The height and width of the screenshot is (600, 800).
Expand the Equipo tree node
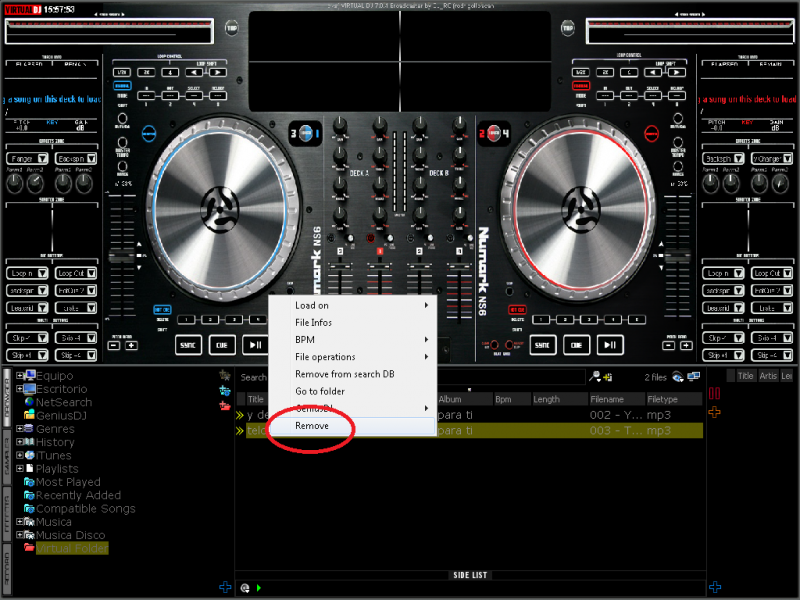(x=19, y=376)
